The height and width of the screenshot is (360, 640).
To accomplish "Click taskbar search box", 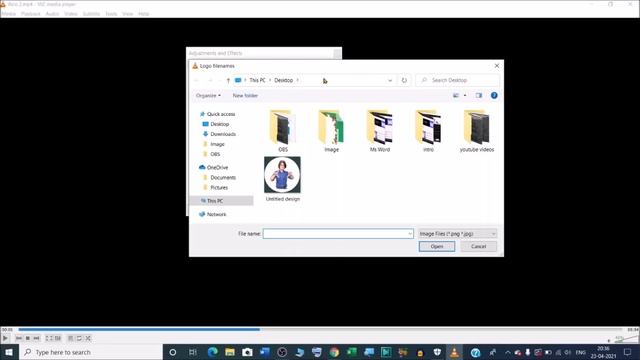I will click(x=91, y=352).
